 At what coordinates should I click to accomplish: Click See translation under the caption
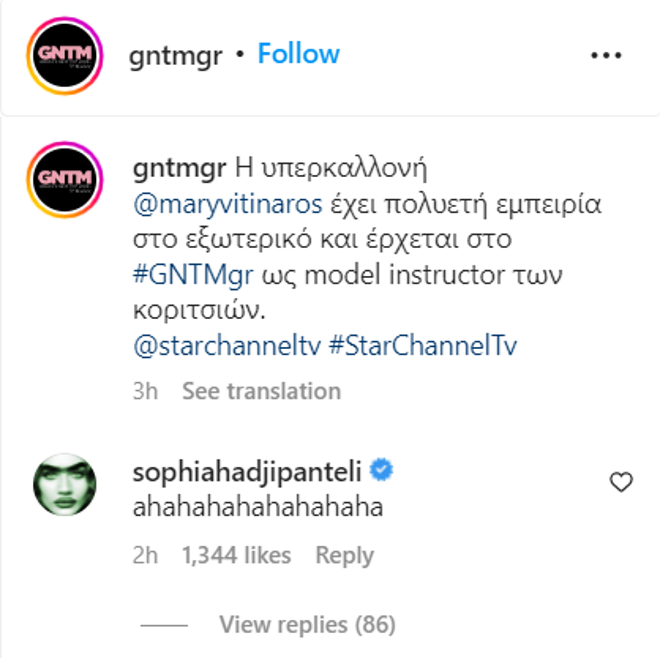pyautogui.click(x=261, y=391)
